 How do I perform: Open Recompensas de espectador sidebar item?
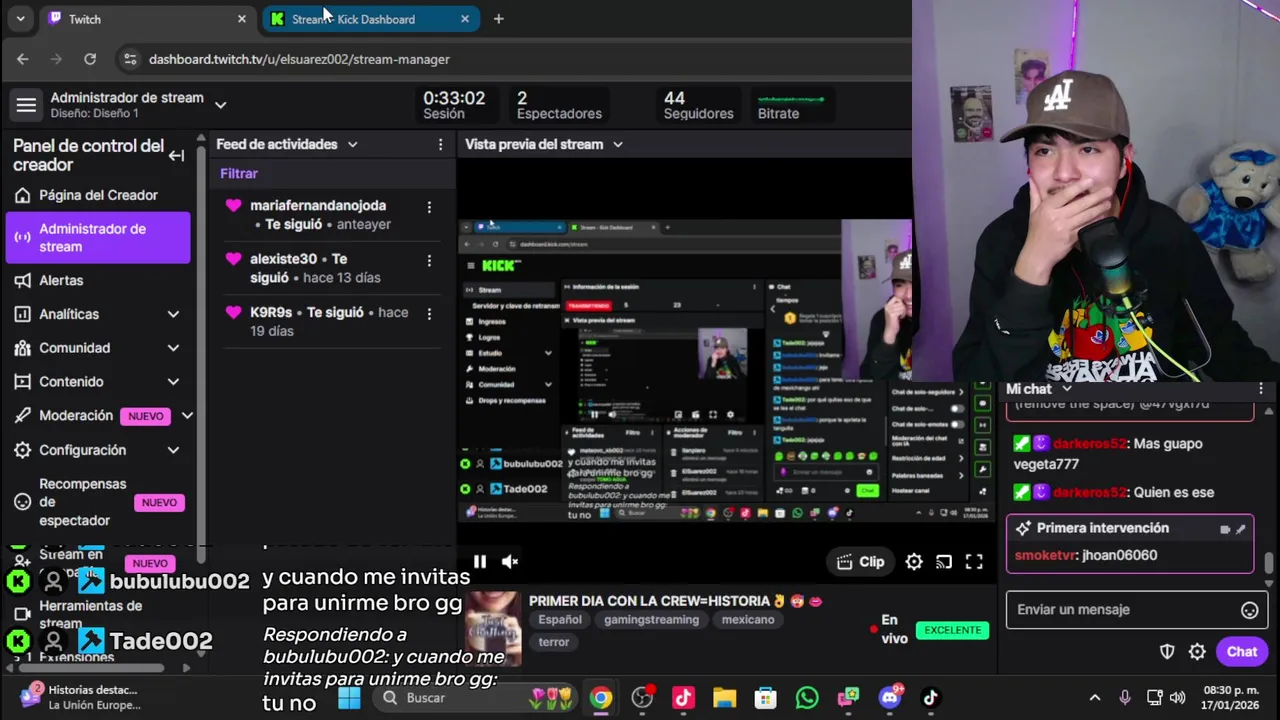98,502
